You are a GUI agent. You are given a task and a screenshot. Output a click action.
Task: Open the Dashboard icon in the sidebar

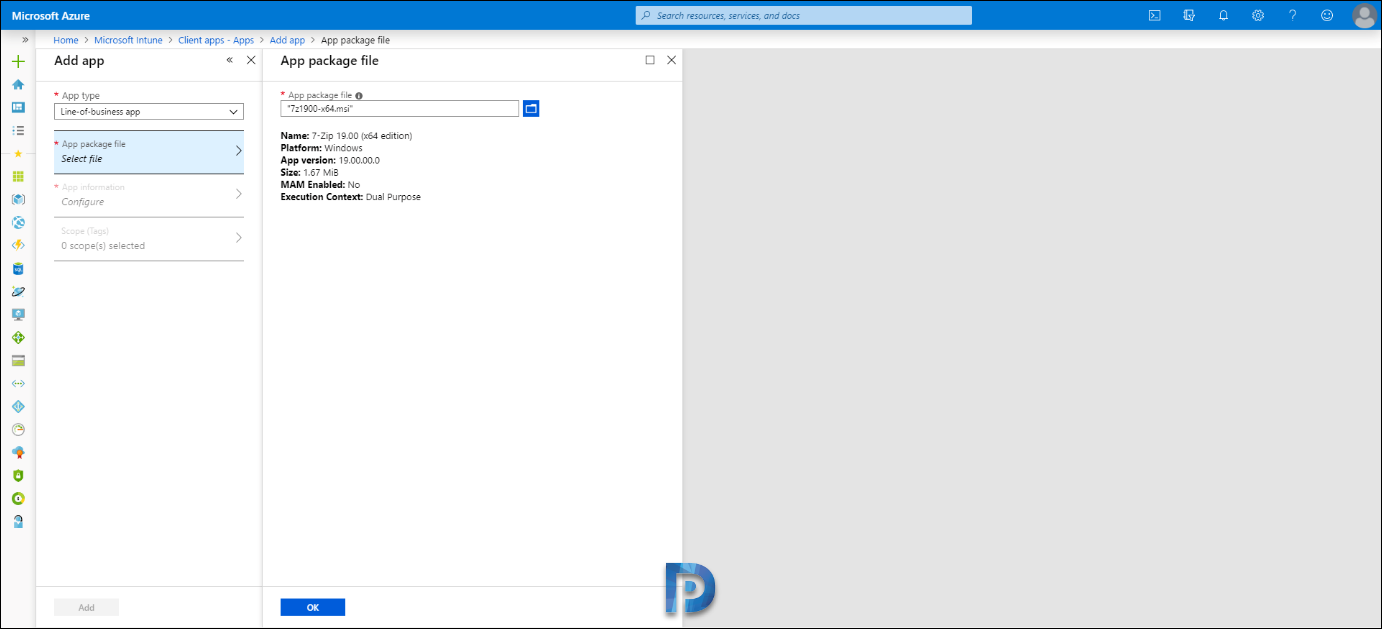(x=18, y=107)
